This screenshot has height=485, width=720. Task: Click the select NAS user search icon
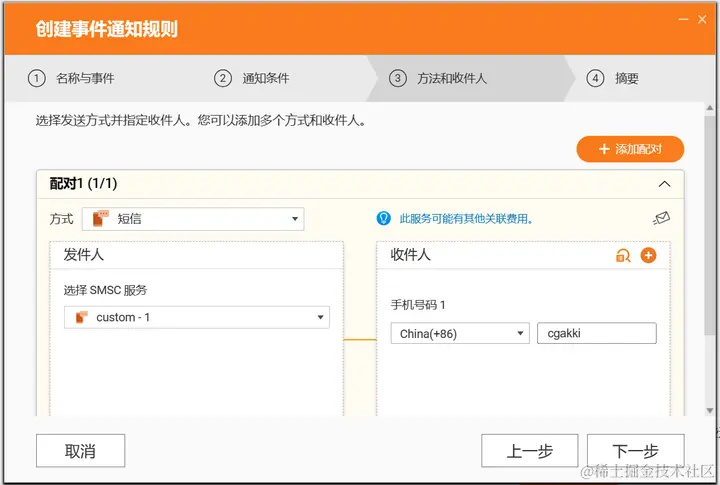[x=623, y=255]
